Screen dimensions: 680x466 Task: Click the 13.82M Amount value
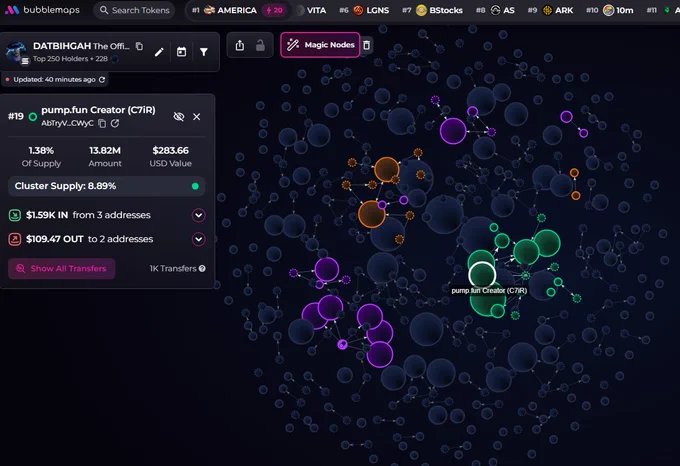105,150
